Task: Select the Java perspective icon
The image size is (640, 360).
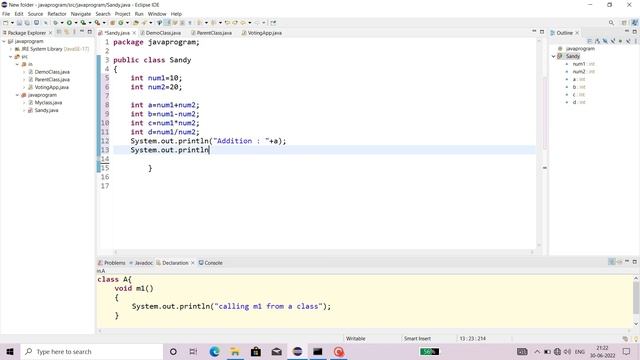Action: (635, 23)
